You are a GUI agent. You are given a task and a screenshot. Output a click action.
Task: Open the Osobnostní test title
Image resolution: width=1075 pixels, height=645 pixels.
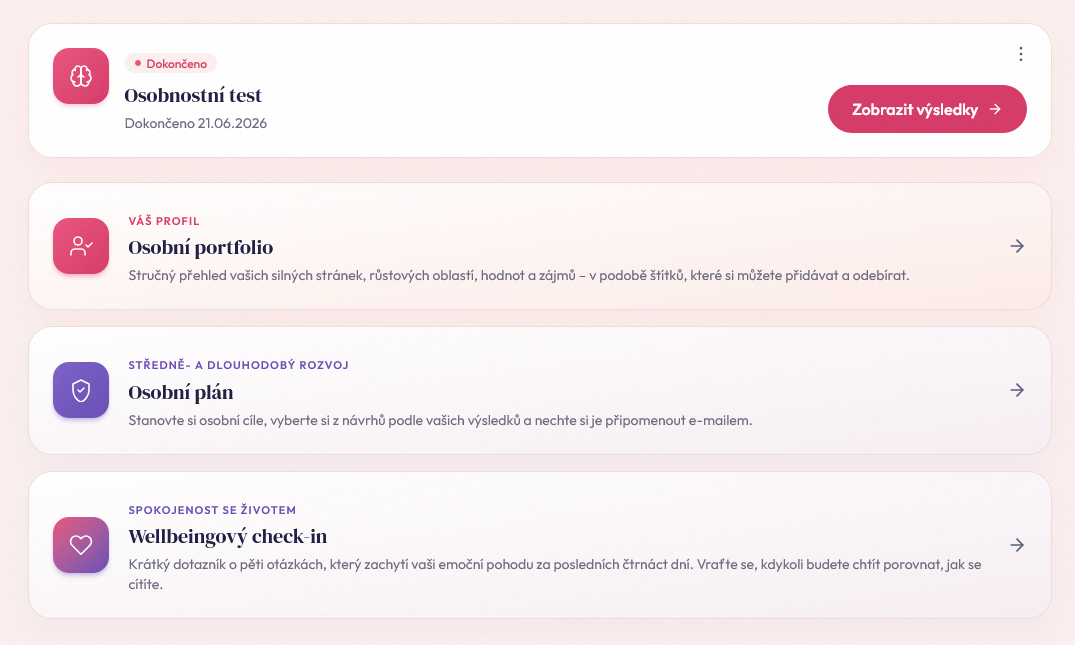coord(193,95)
